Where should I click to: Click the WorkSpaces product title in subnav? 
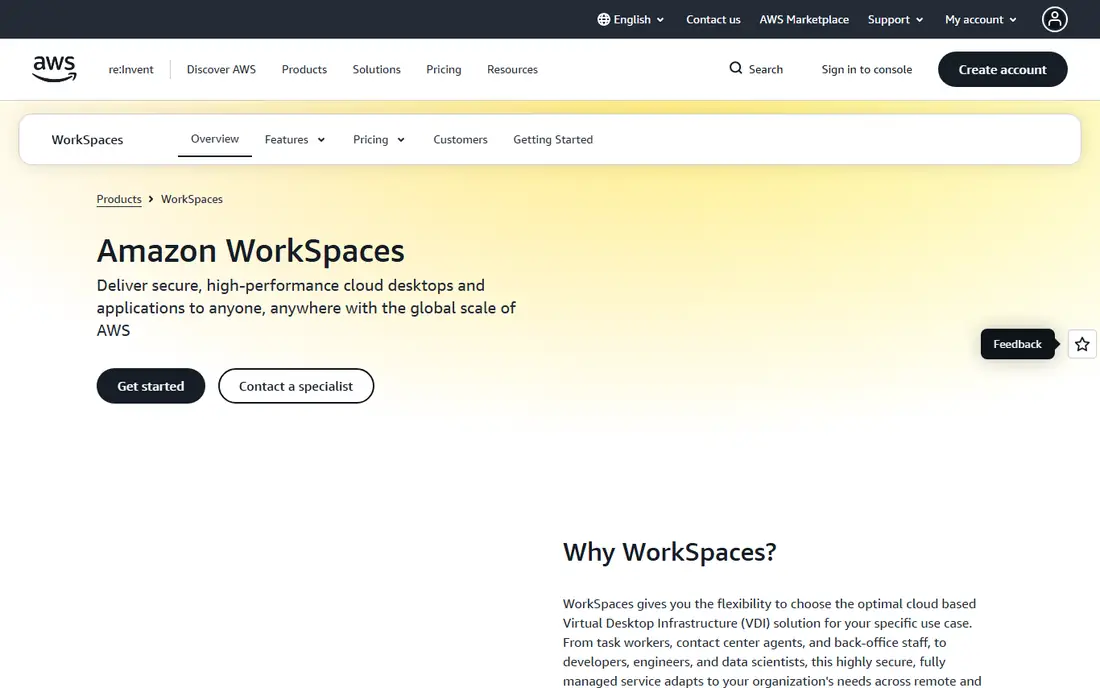(x=87, y=140)
